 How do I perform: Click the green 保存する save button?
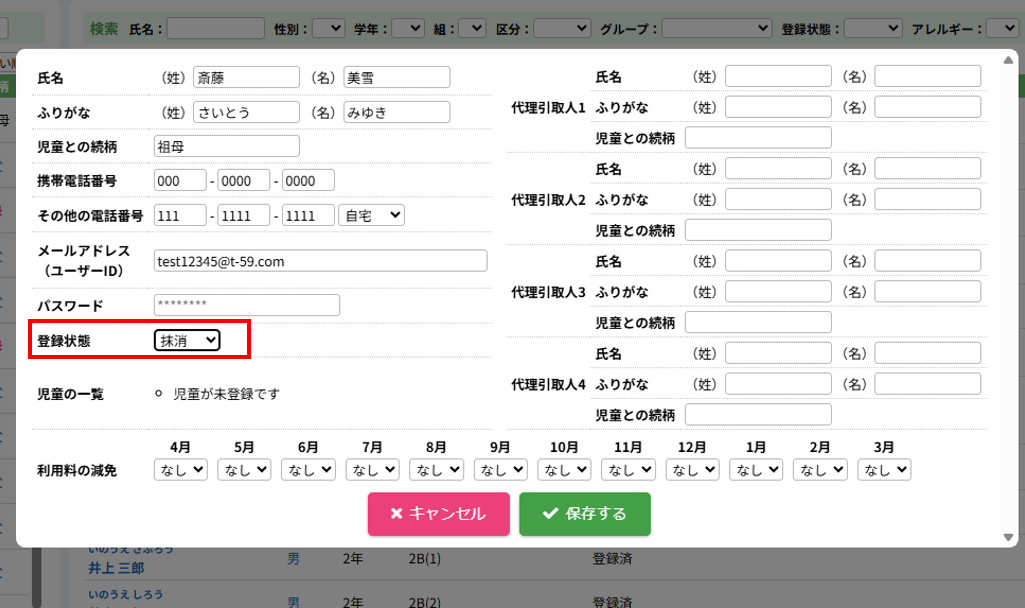(x=584, y=514)
